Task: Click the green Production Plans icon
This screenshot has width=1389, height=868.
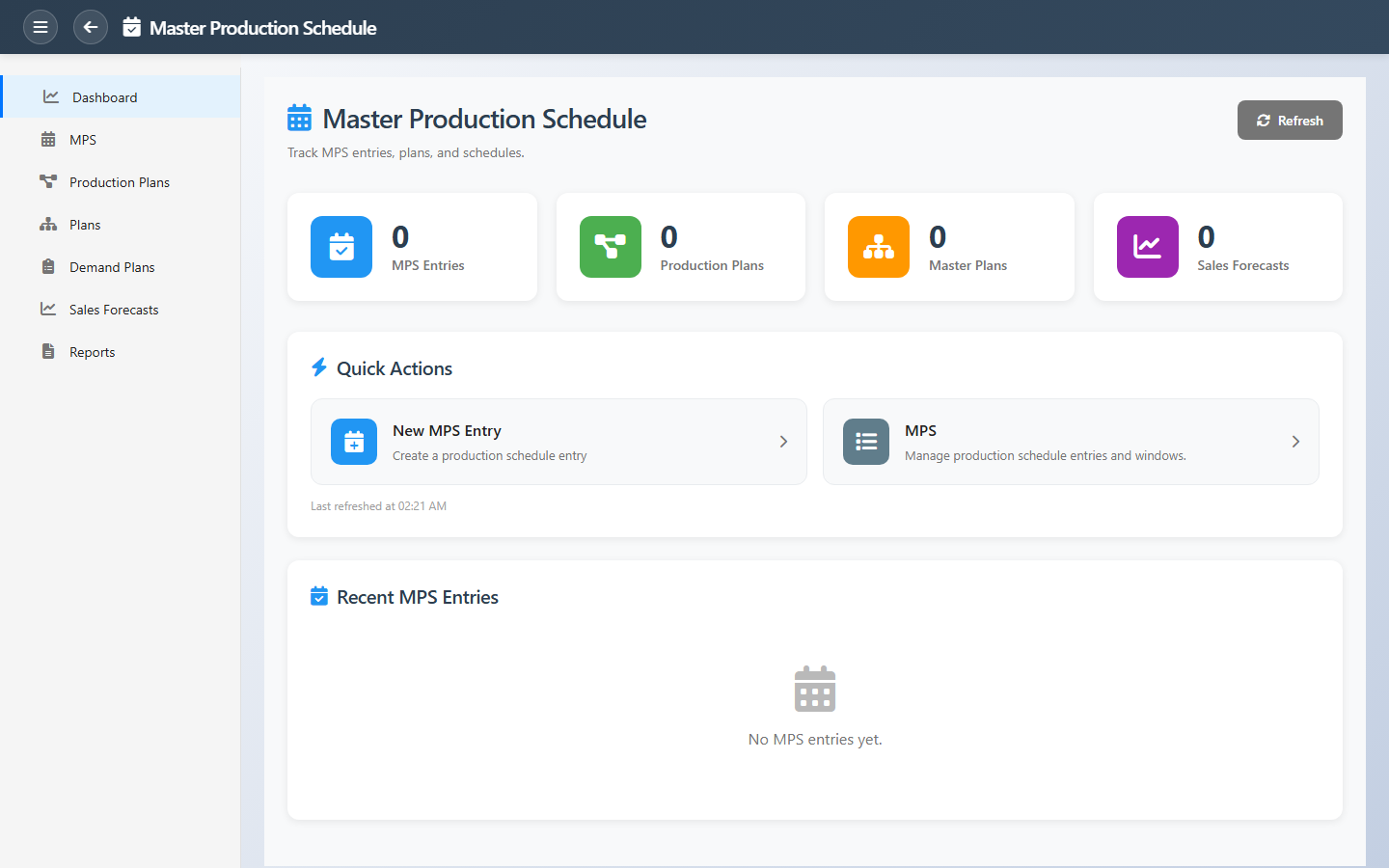Action: 610,247
